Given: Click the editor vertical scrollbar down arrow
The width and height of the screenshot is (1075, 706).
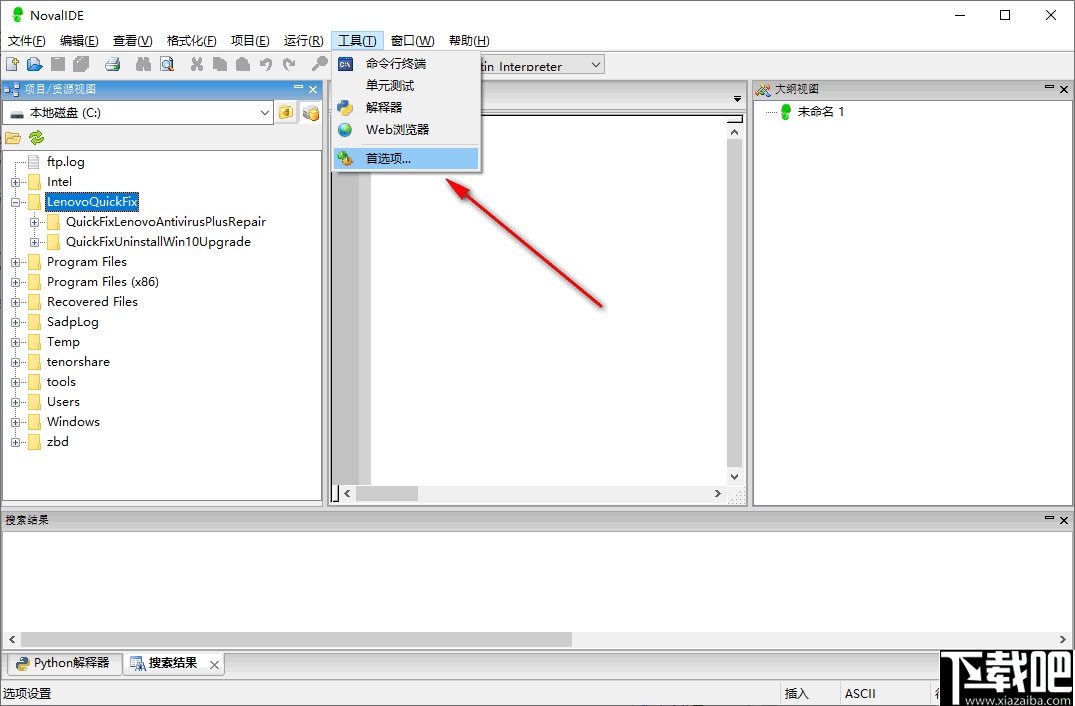Looking at the screenshot, I should tap(734, 476).
